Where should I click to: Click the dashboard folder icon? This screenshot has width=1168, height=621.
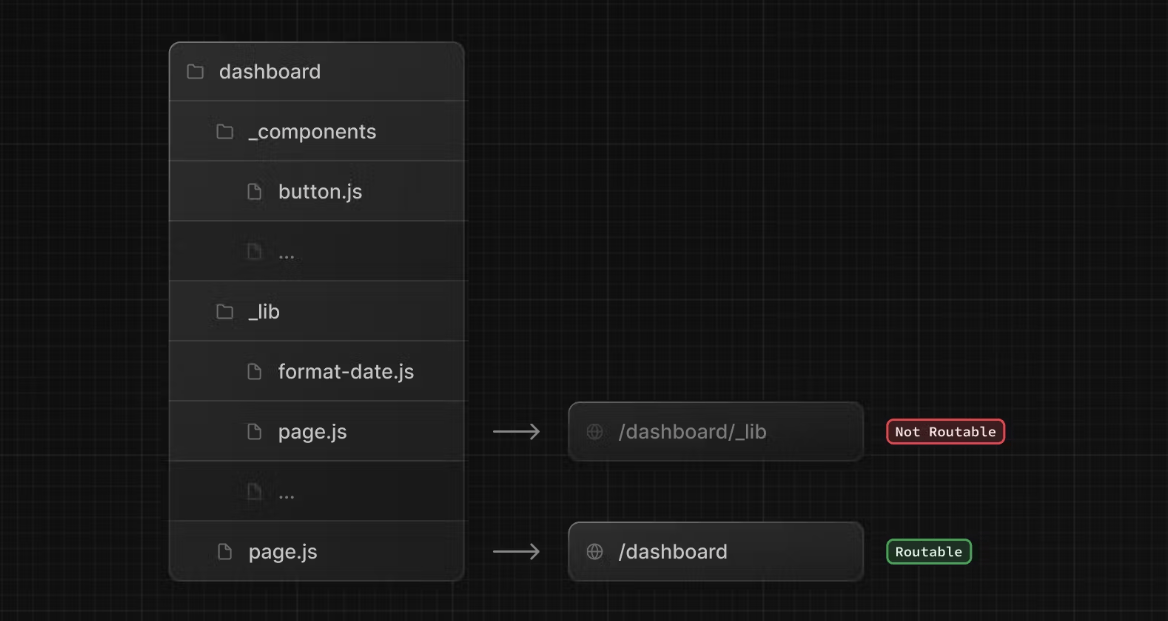[195, 71]
